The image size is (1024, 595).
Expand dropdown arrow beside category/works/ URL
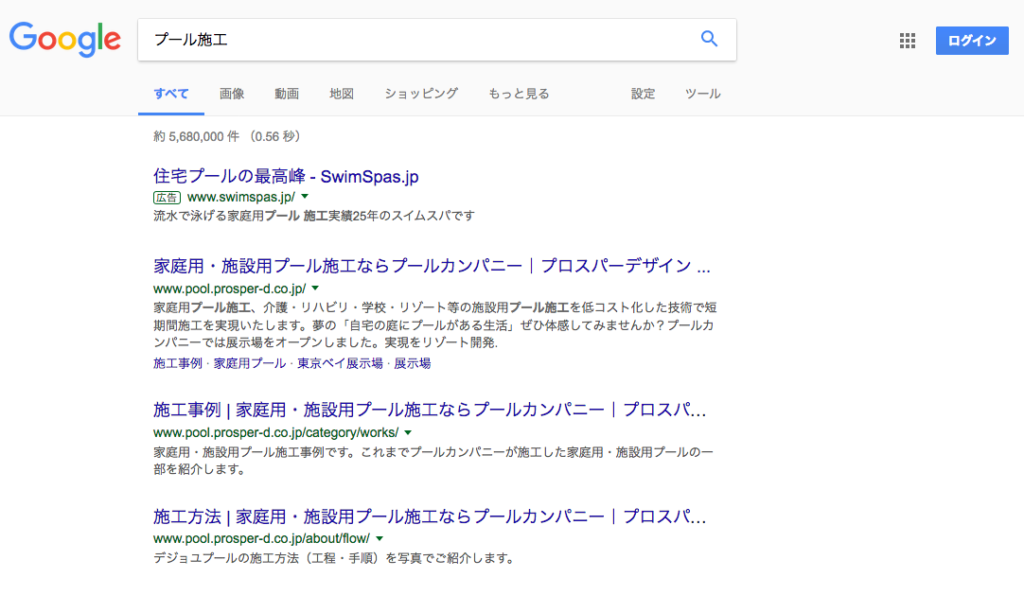(408, 432)
